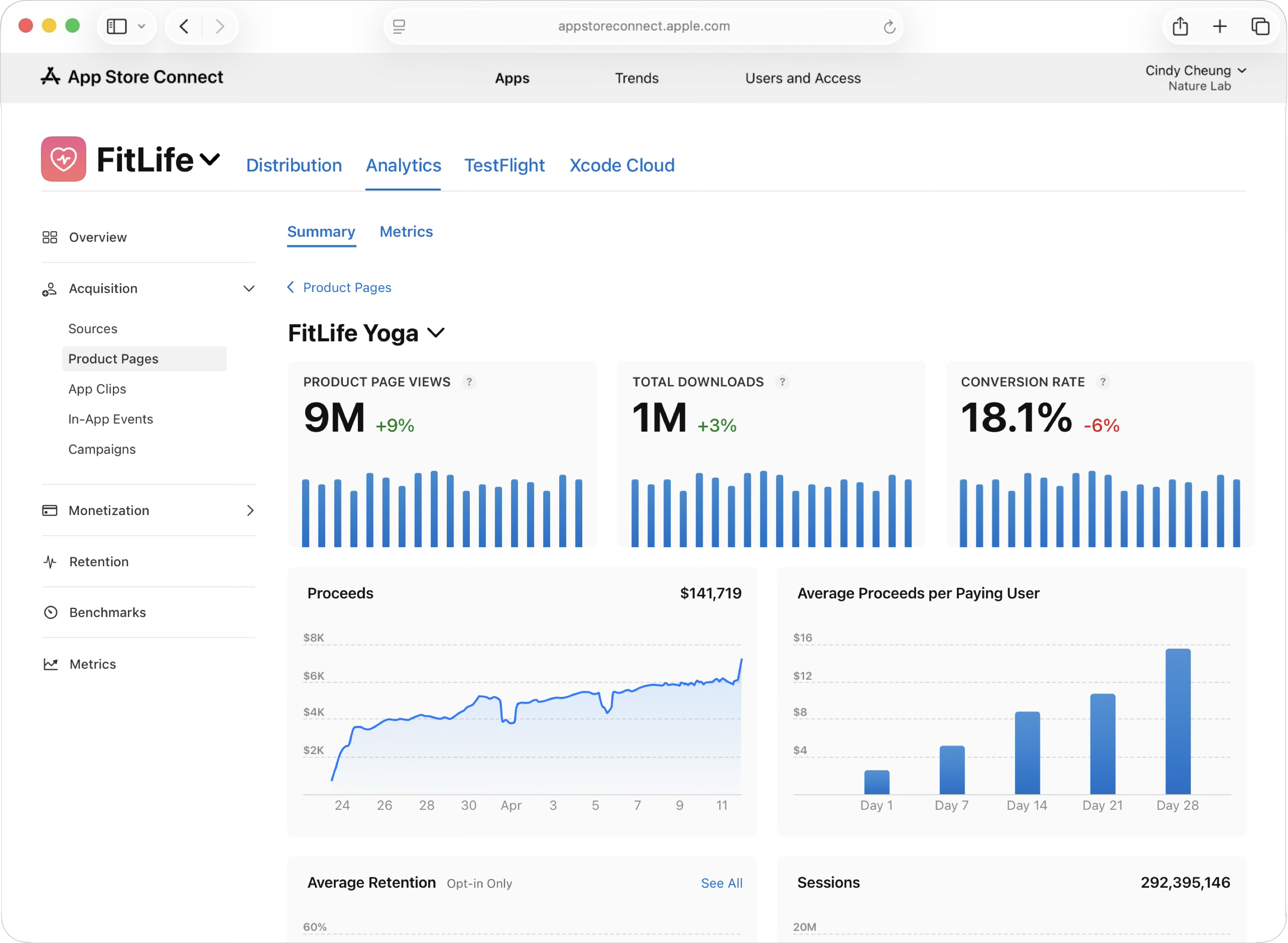Screen dimensions: 1288x943
Task: Open a new tab with plus icon
Action: (1220, 26)
